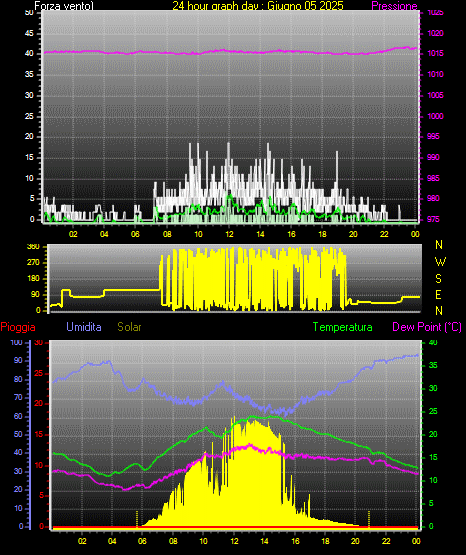Click the Pioggia legend label
Screen dimensions: 466x555
pos(18,327)
